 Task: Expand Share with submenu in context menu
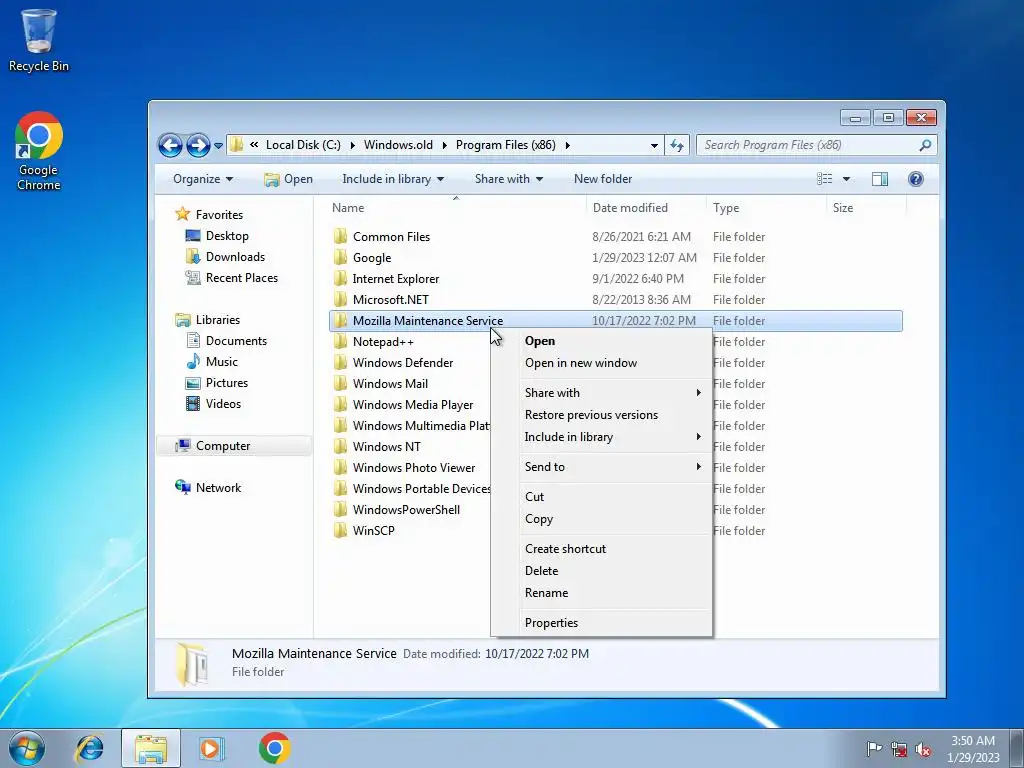601,392
